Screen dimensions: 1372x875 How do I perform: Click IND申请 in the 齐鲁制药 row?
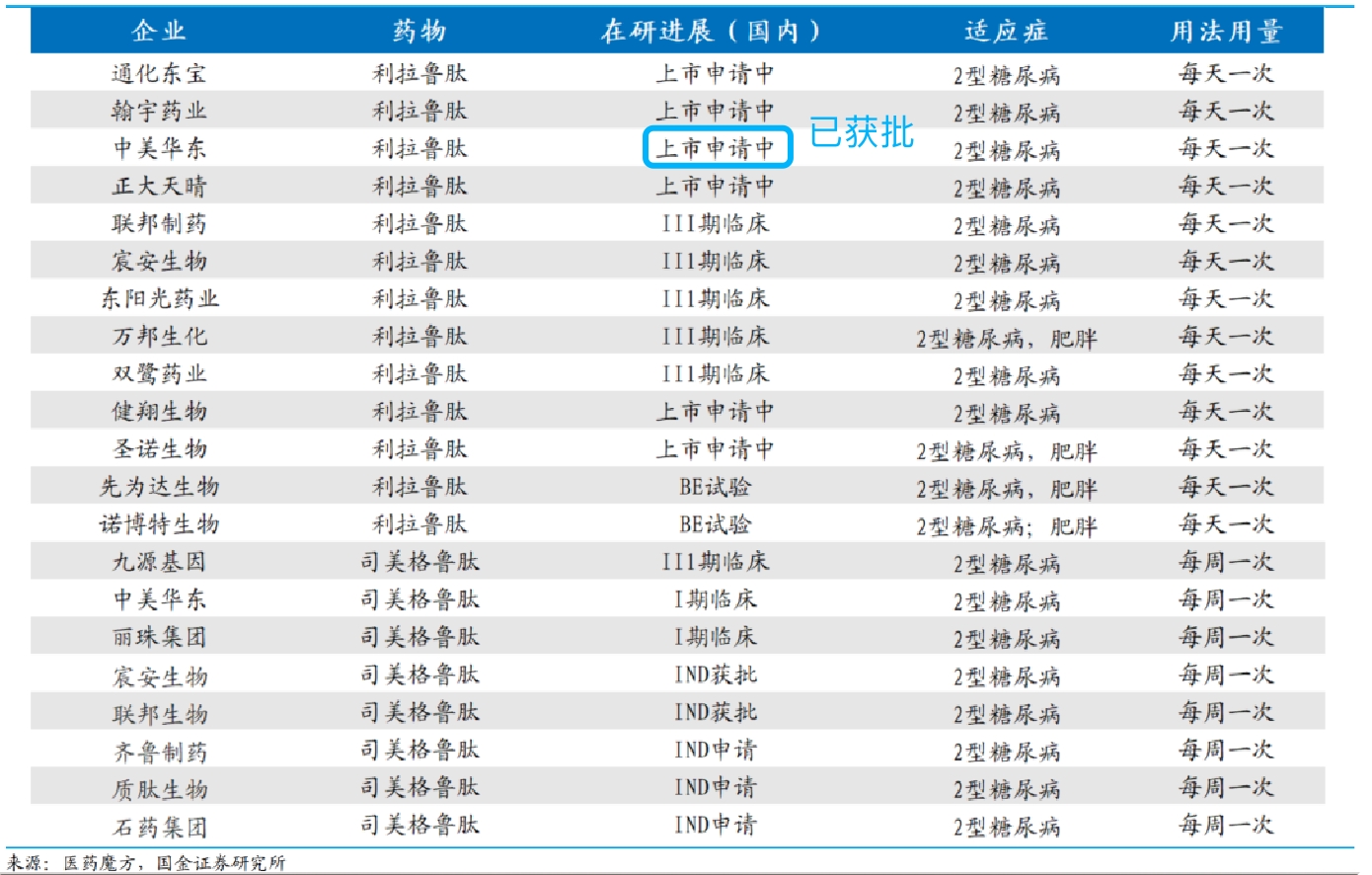coord(716,750)
